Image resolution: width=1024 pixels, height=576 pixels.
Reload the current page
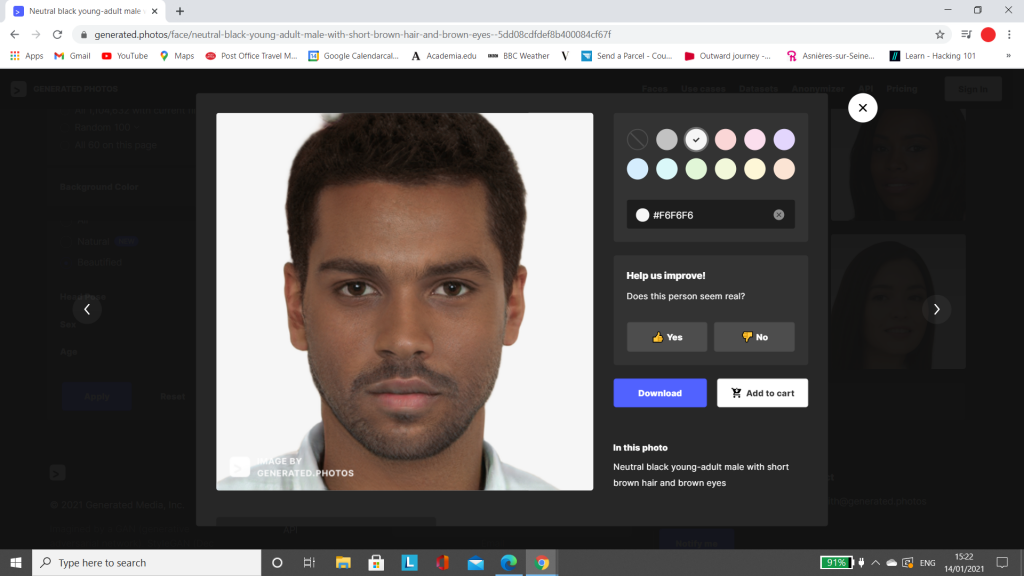57,35
